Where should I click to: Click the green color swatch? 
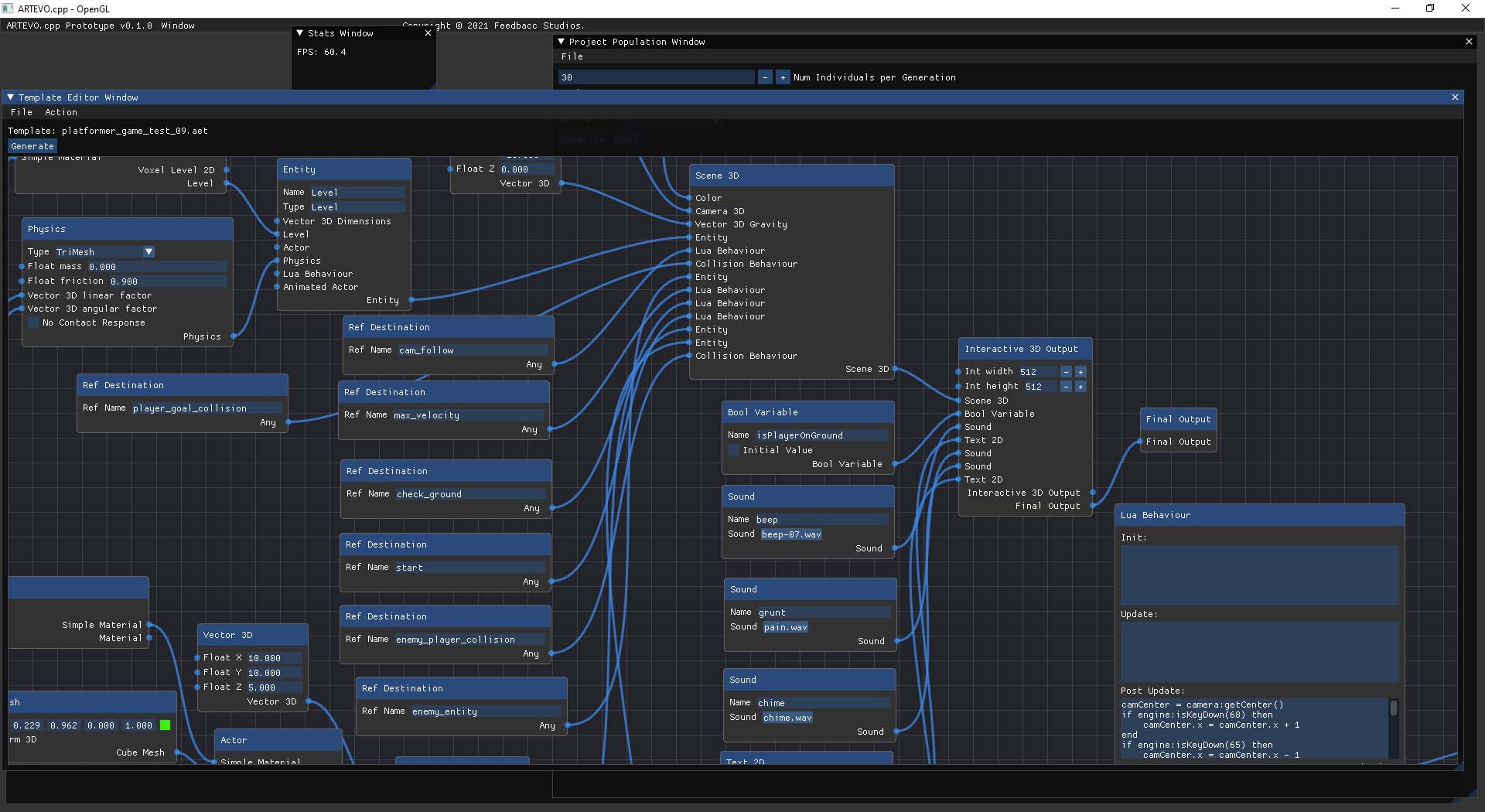coord(165,725)
